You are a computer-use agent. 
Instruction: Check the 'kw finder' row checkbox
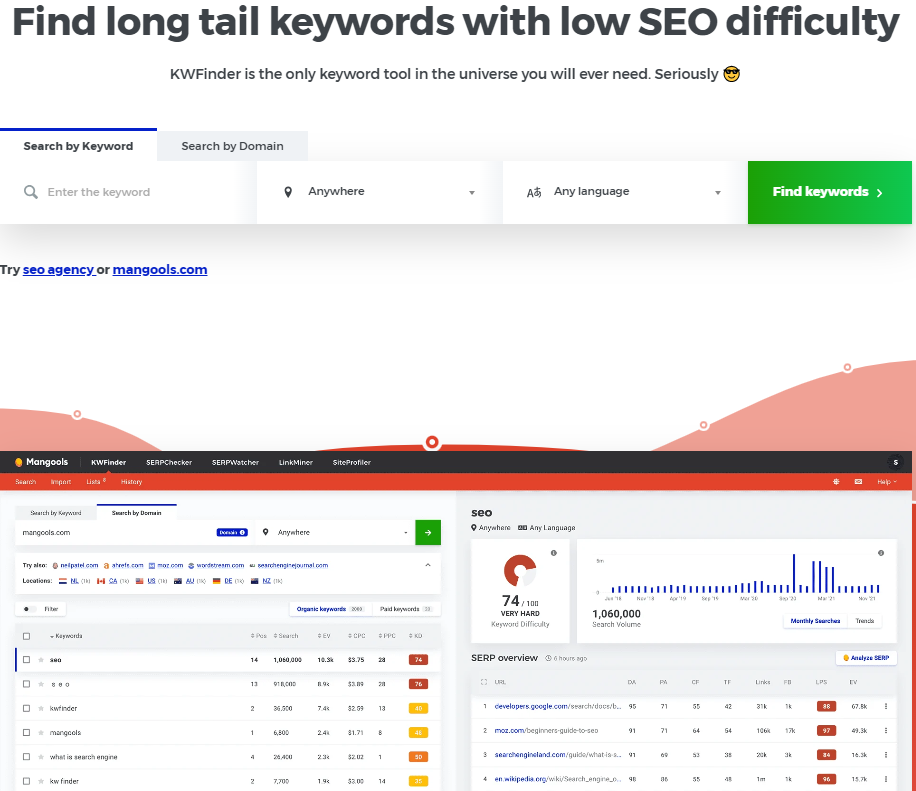pyautogui.click(x=26, y=781)
